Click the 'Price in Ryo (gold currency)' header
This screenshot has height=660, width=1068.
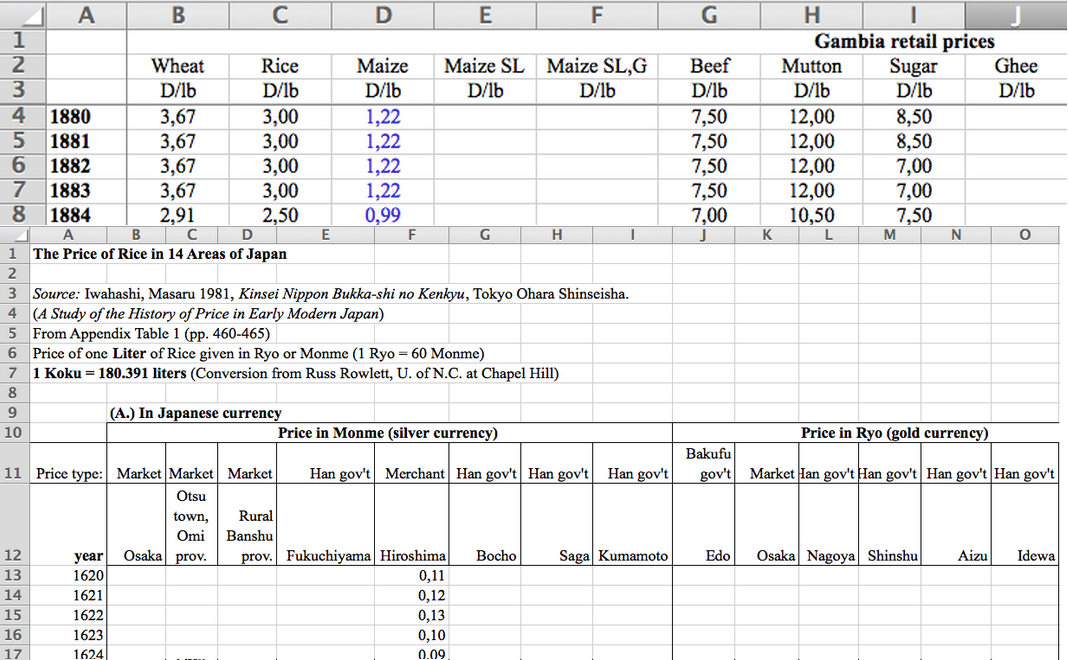coord(894,433)
